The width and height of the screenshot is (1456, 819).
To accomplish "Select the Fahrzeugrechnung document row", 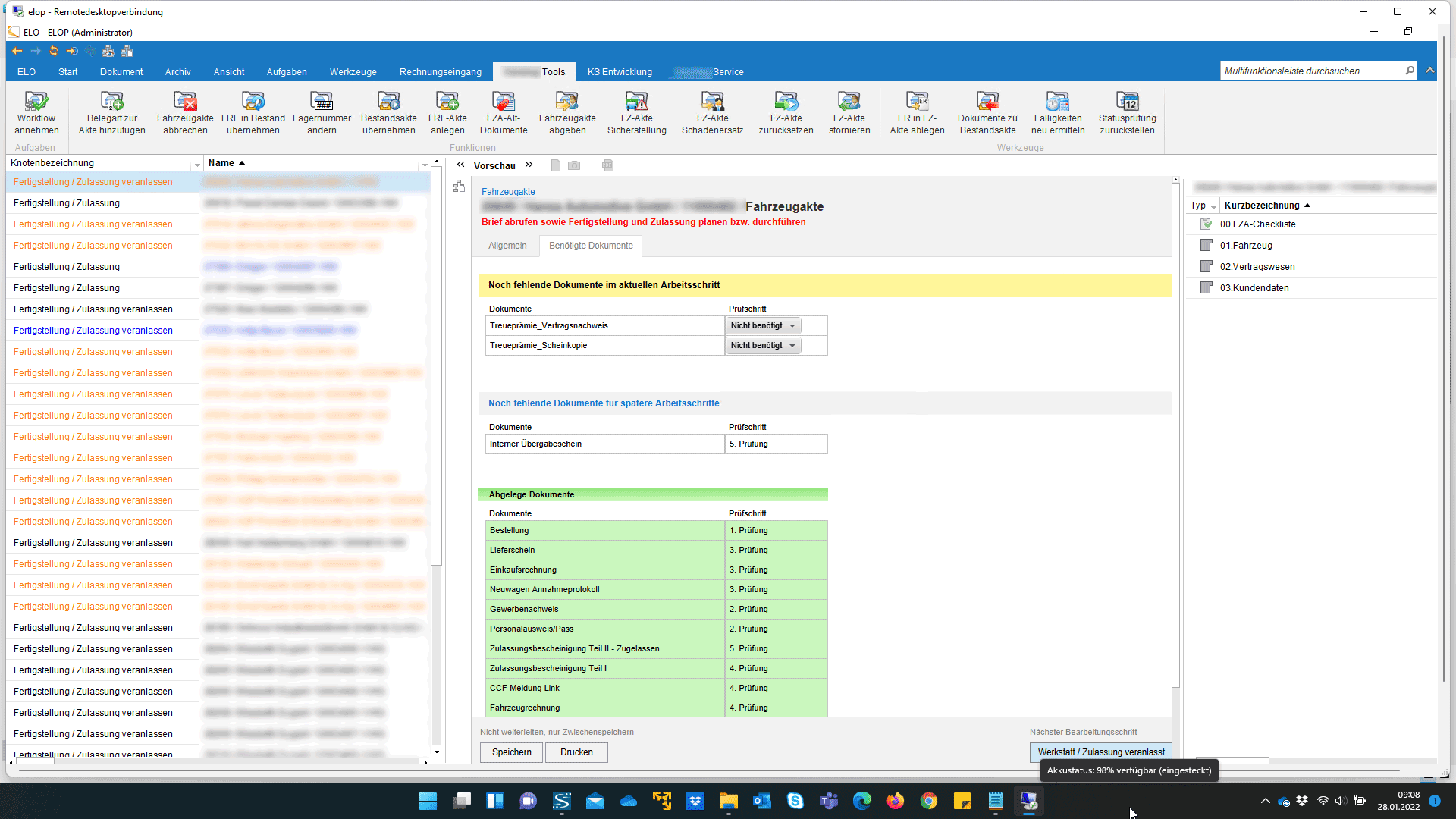I will (657, 708).
